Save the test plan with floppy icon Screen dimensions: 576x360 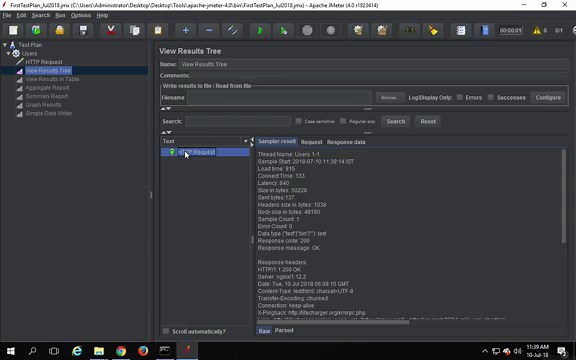tap(83, 30)
